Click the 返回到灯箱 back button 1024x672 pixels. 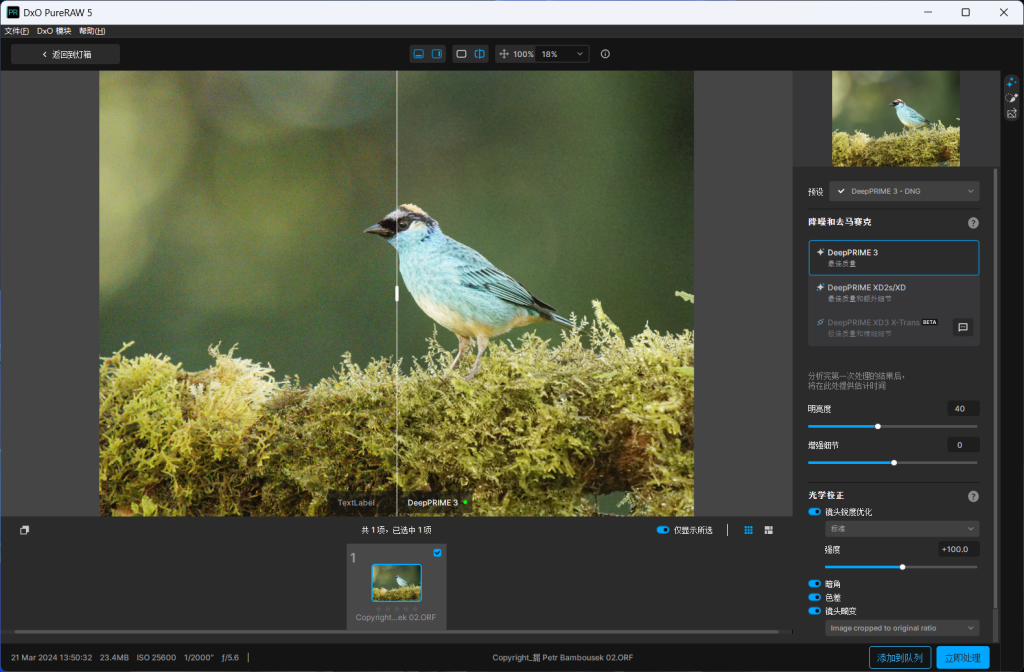point(64,53)
